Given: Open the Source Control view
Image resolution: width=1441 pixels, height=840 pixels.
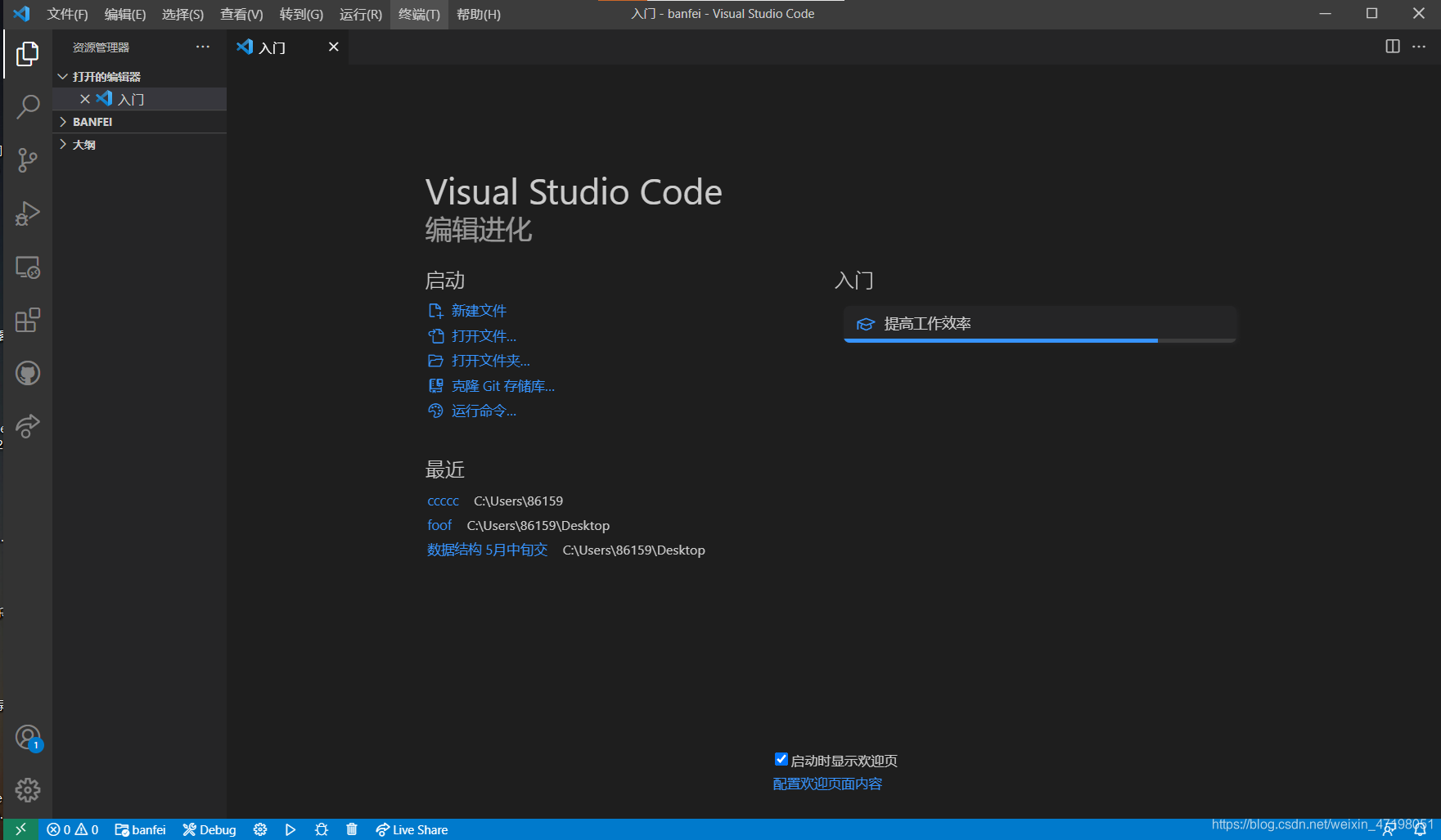Looking at the screenshot, I should click(x=28, y=160).
